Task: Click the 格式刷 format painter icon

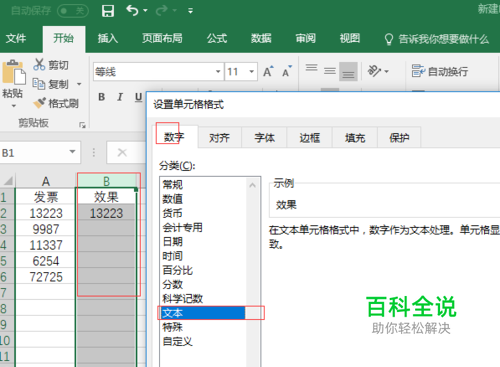Action: click(39, 103)
